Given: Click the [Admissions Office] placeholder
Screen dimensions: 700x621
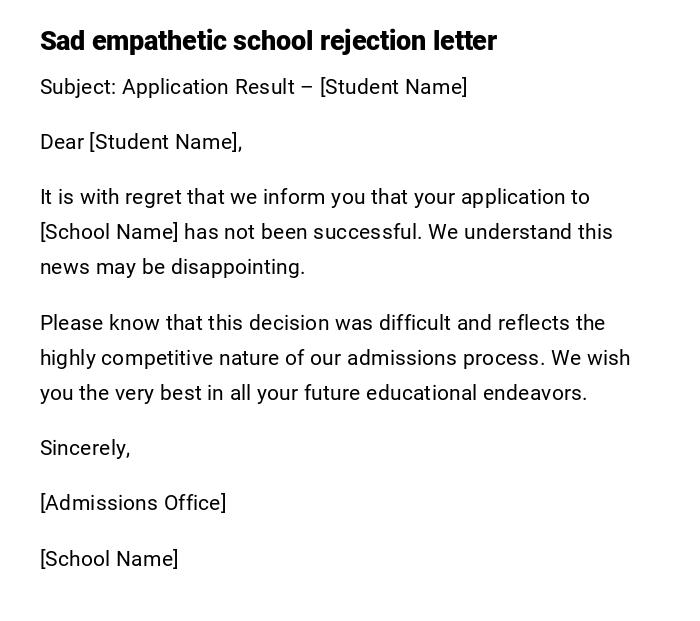Looking at the screenshot, I should pos(133,503).
